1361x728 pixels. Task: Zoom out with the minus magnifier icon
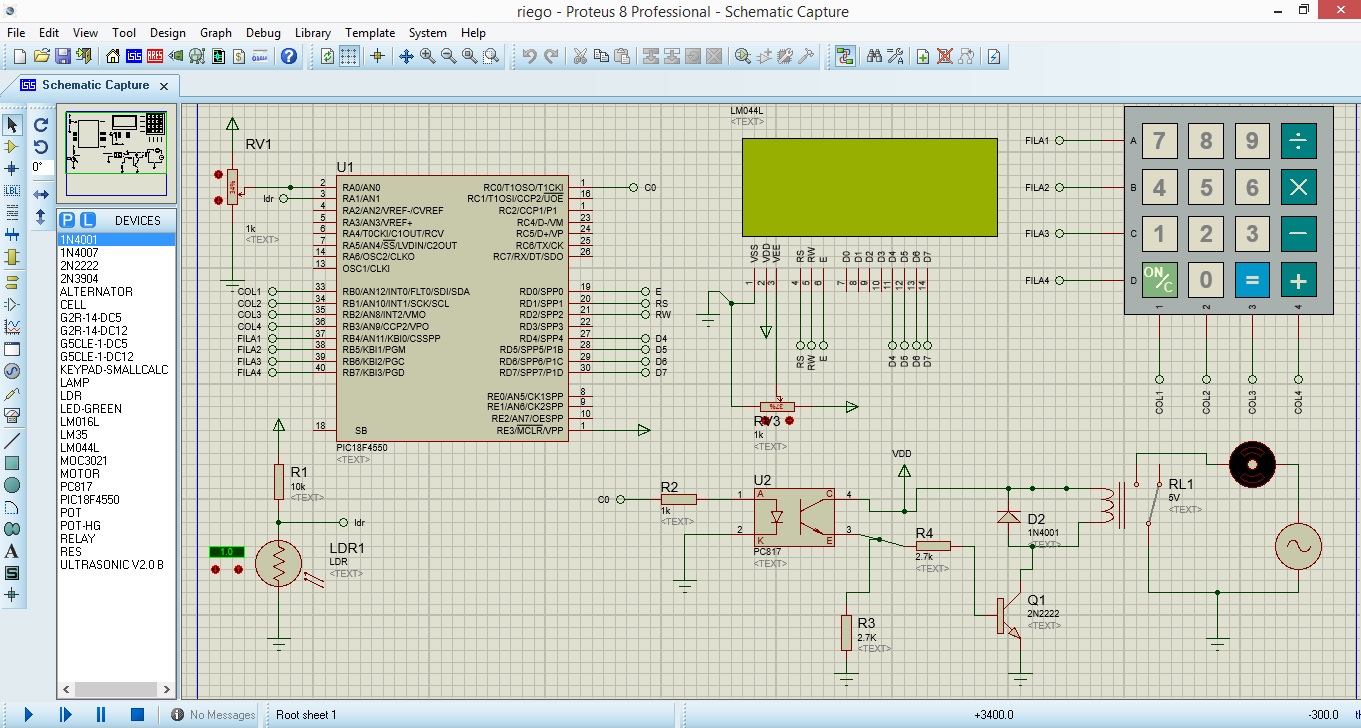click(448, 56)
